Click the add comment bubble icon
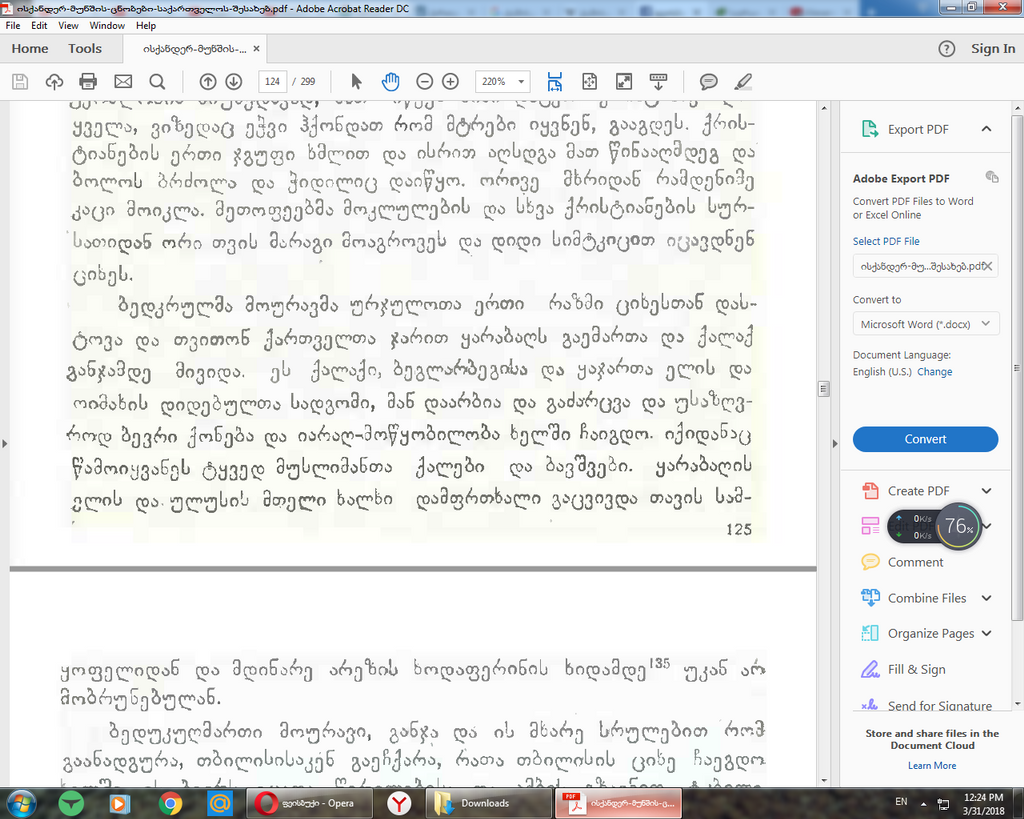Screen dimensions: 1024x819 pos(708,81)
